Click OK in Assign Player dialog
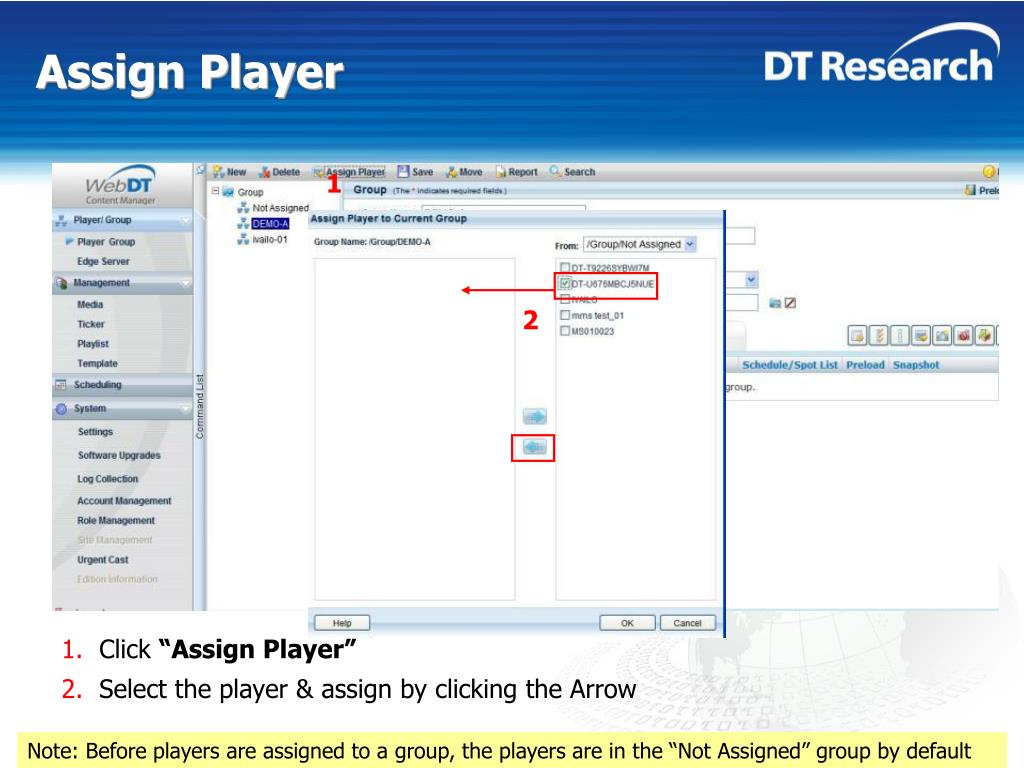This screenshot has width=1024, height=768. [x=627, y=623]
